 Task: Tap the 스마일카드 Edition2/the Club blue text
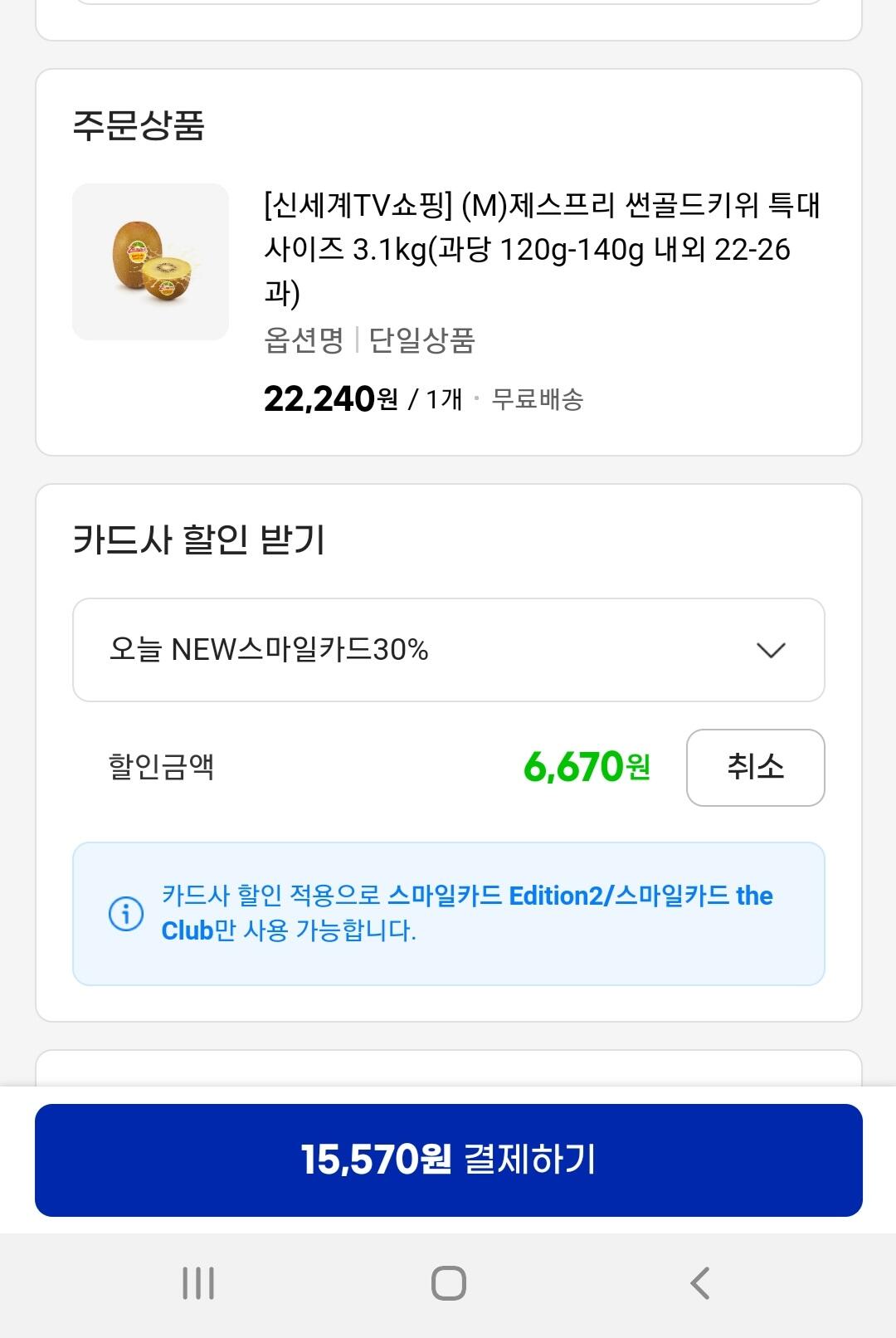pos(579,896)
